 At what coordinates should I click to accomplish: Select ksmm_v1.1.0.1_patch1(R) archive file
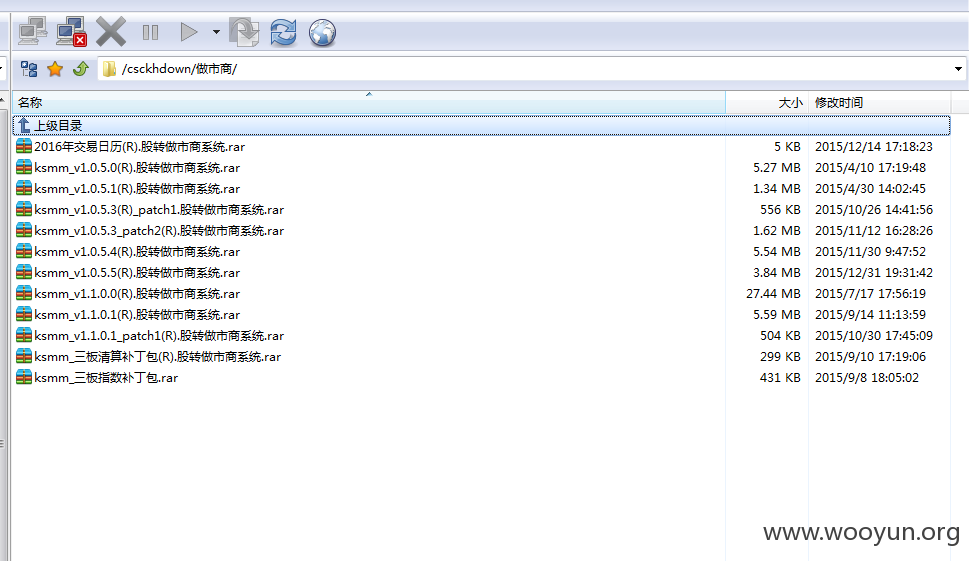tap(159, 336)
